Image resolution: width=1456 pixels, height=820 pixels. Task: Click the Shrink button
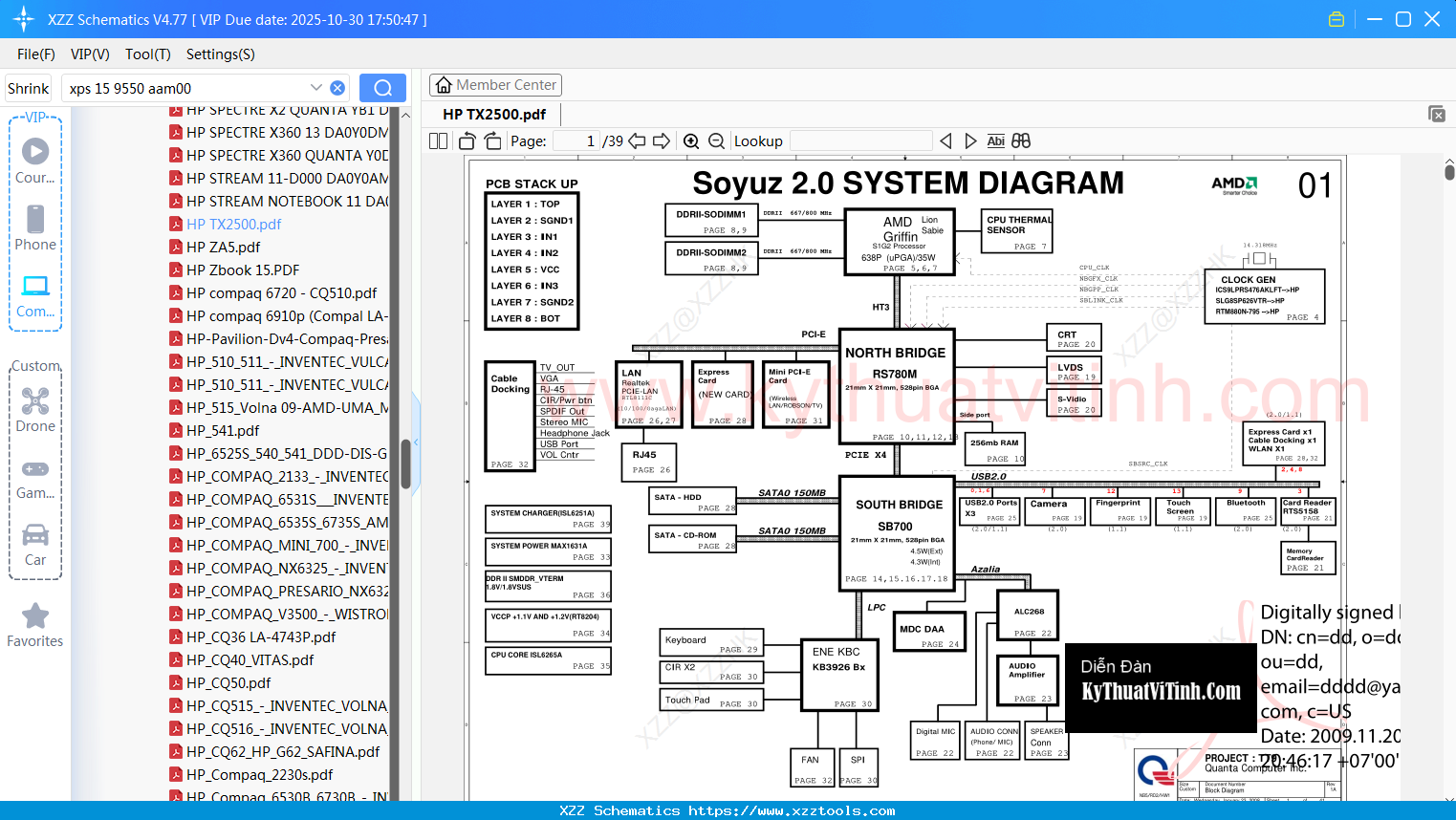(29, 88)
